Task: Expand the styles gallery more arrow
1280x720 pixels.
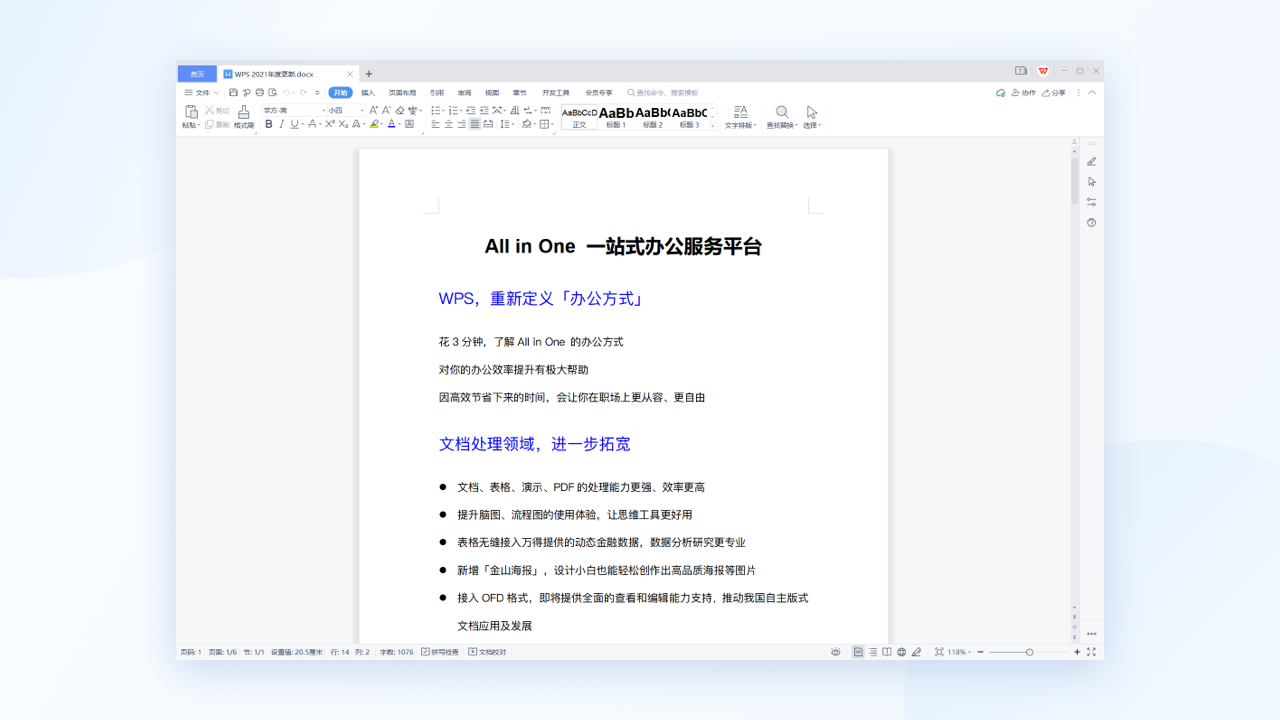Action: [x=713, y=125]
